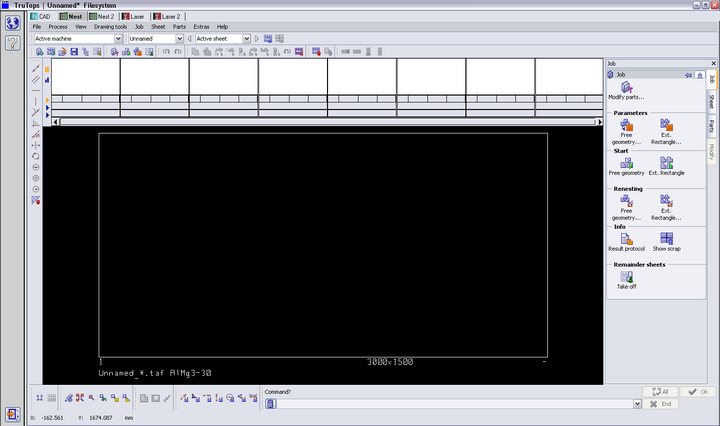Click the snap points icon in bottom toolbar
This screenshot has width=720, height=426.
40,398
